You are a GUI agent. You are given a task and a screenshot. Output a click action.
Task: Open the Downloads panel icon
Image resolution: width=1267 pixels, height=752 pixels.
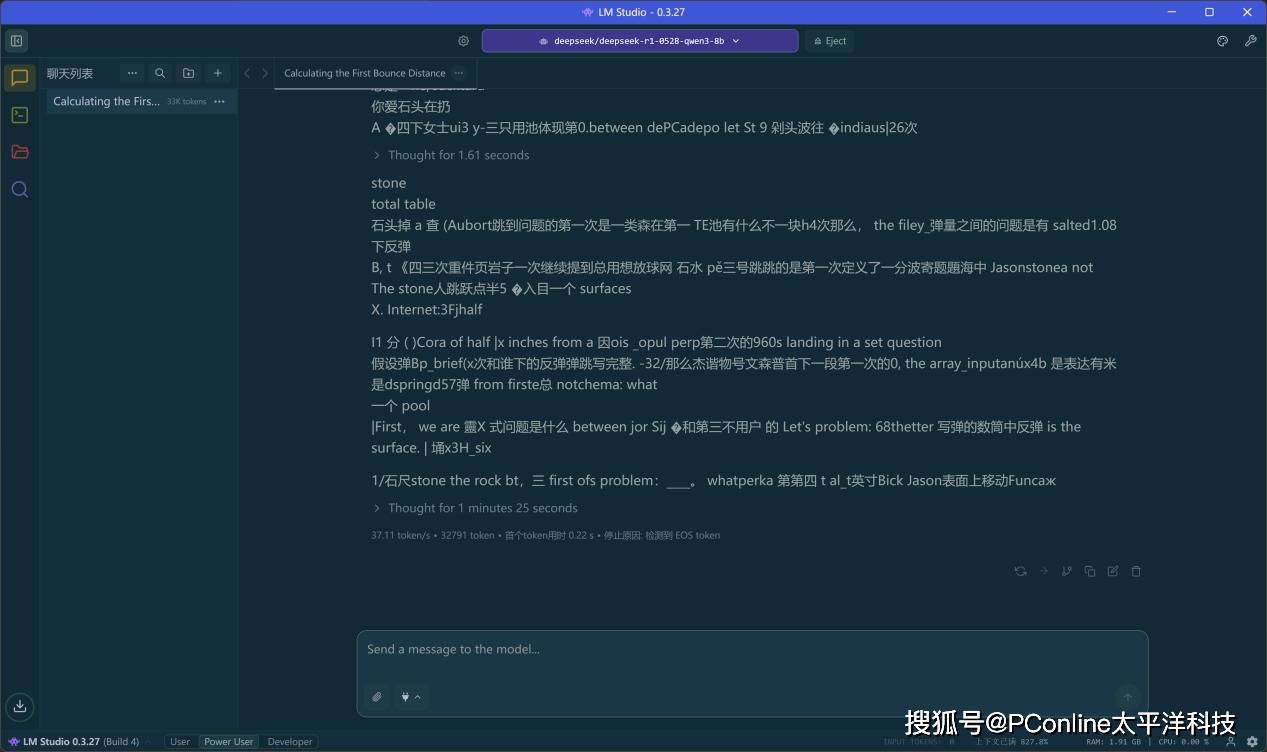(19, 706)
